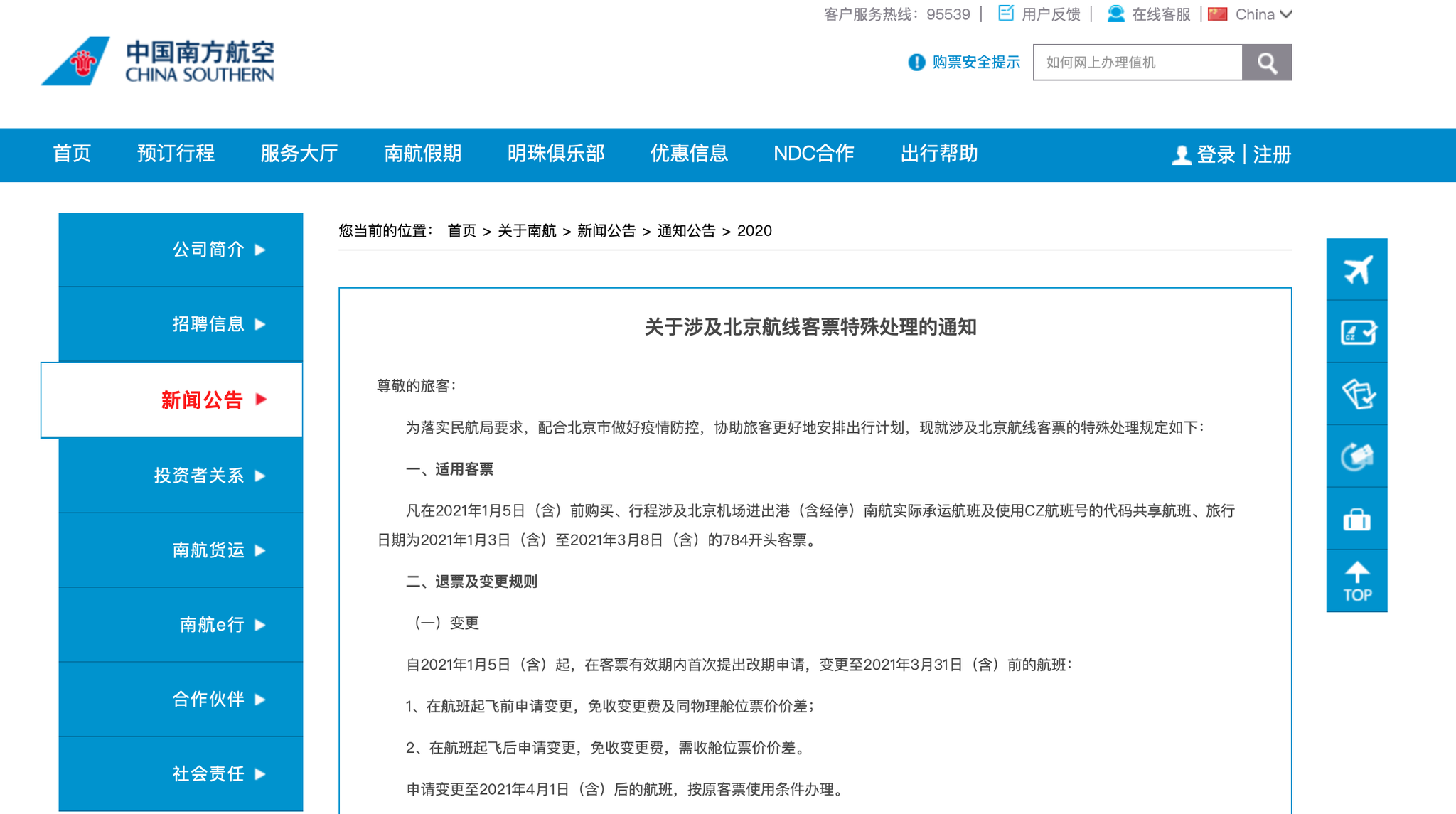Screen dimensions: 1456x814
Task: Open flight booking airplane sidebar icon
Action: pos(1357,269)
